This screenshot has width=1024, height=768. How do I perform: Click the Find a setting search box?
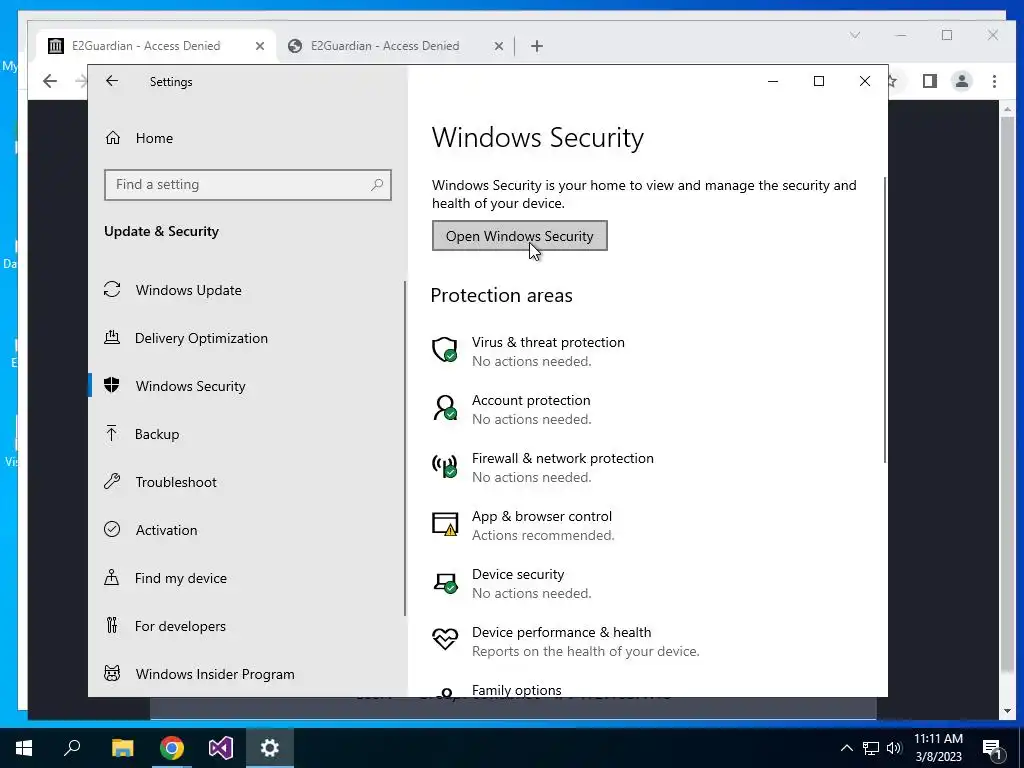click(x=248, y=185)
